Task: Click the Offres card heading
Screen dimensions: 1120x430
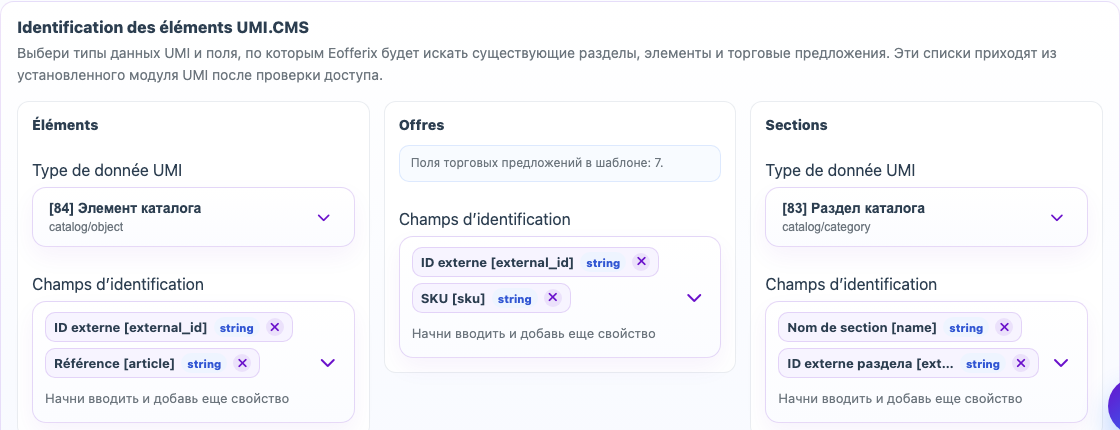Action: pyautogui.click(x=421, y=125)
